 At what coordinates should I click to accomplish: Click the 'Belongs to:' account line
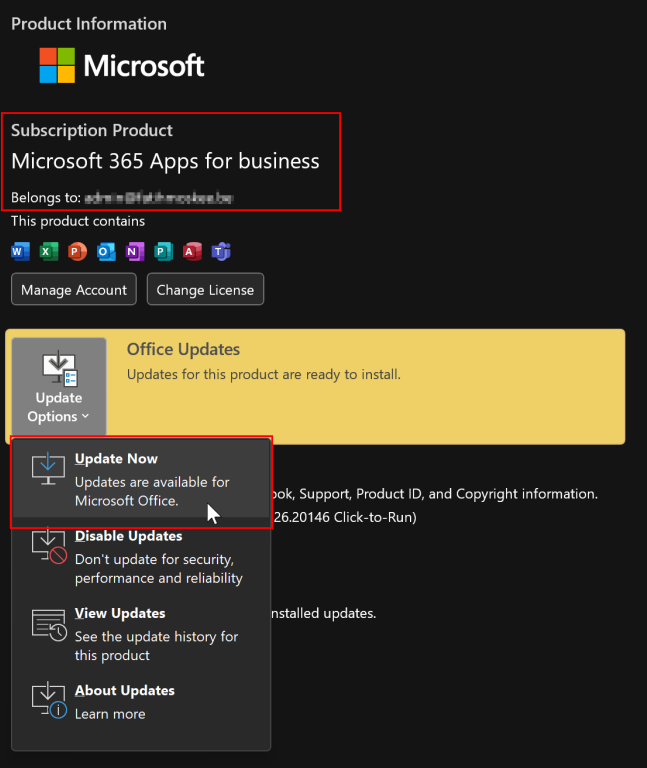tap(122, 198)
